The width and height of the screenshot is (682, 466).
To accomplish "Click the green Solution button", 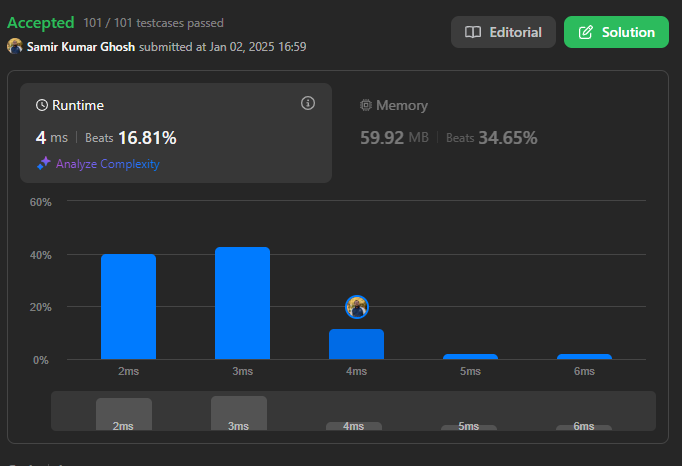I will [x=616, y=32].
